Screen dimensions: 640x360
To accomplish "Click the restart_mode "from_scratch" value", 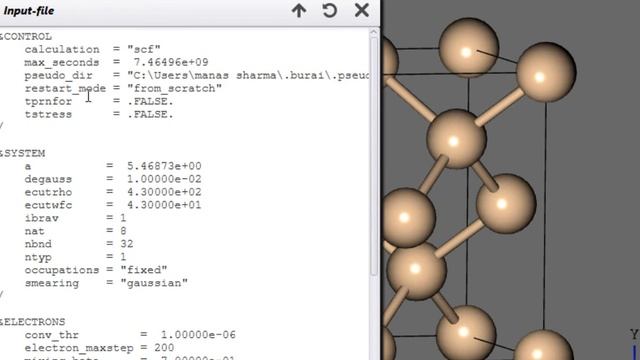I will pos(174,88).
